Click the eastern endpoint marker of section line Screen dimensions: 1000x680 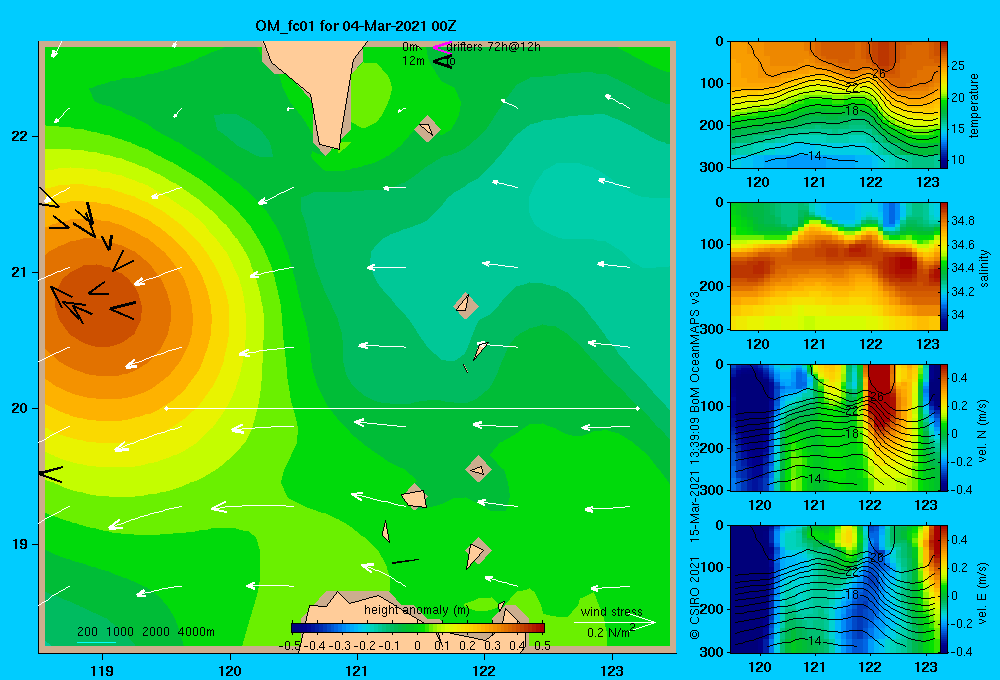point(638,408)
